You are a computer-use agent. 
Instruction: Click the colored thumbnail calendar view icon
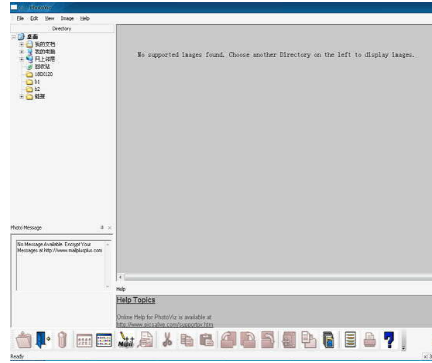[104, 340]
